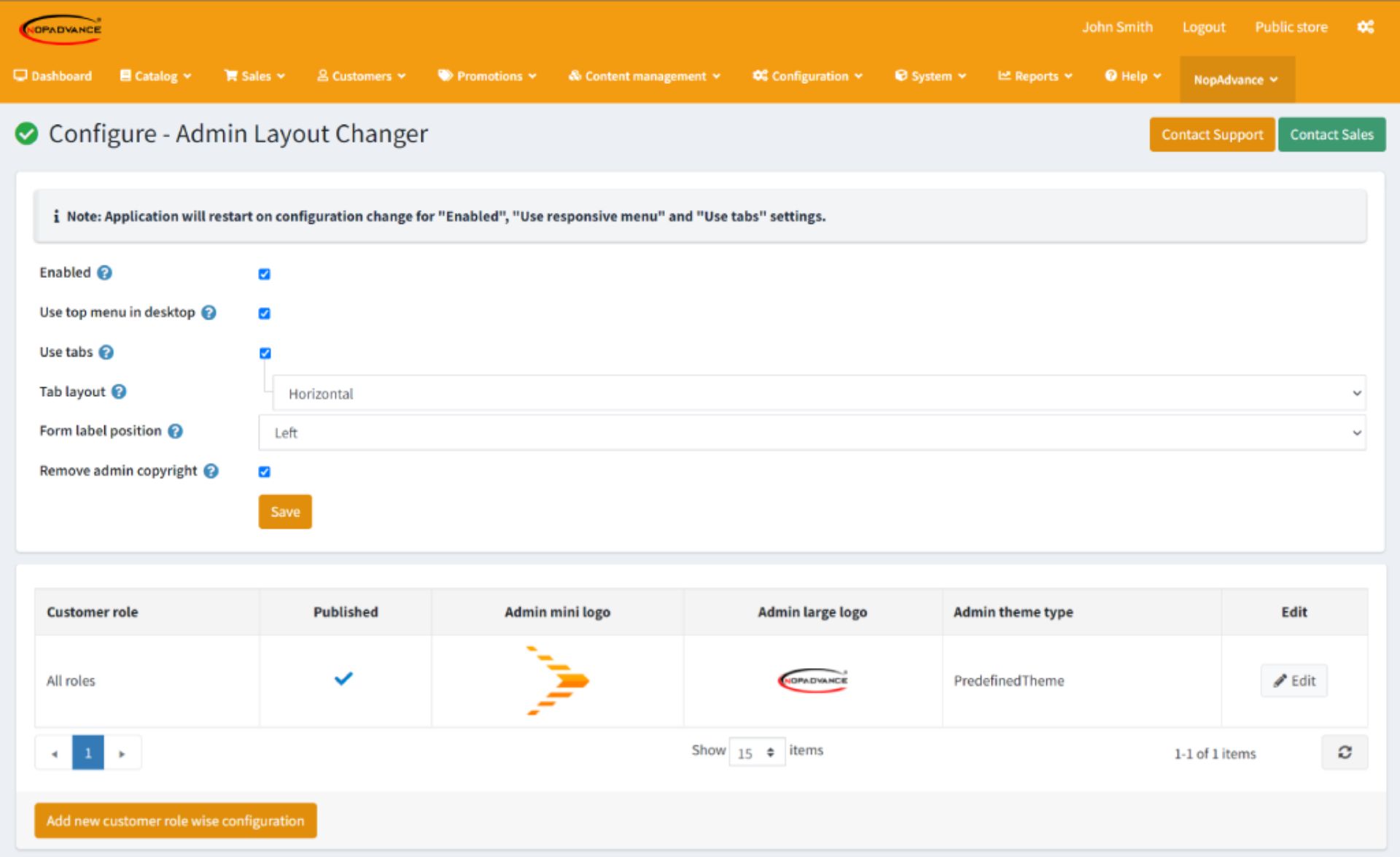Screen dimensions: 1400x857
Task: Disable Use top menu in desktop
Action: (263, 314)
